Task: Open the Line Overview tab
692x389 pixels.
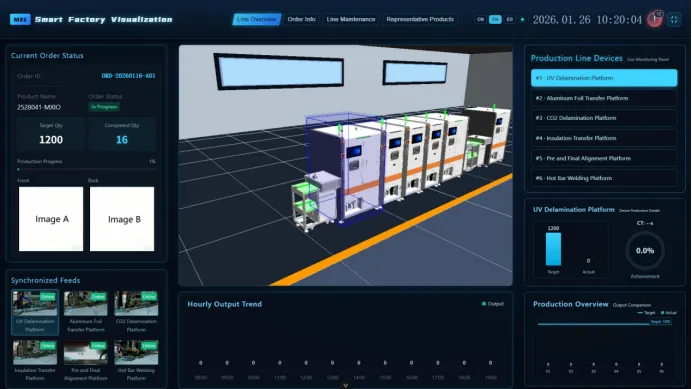Action: tap(256, 19)
